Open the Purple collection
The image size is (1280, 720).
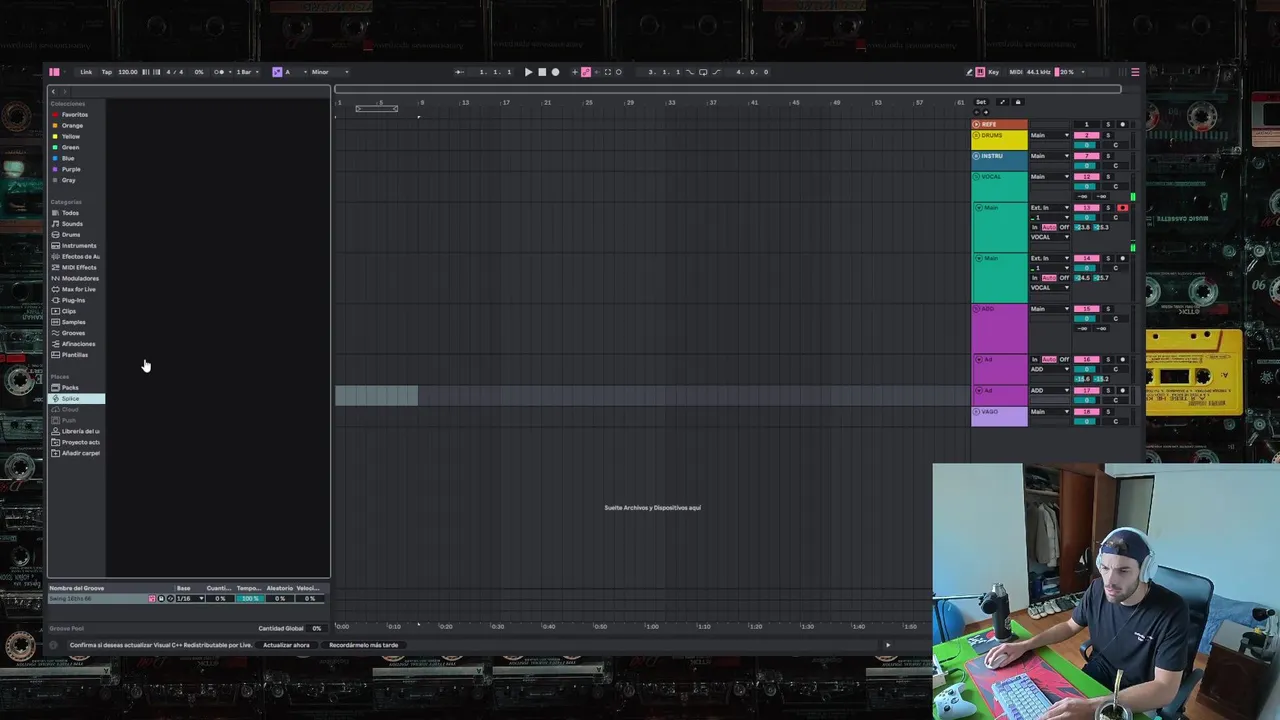[71, 169]
